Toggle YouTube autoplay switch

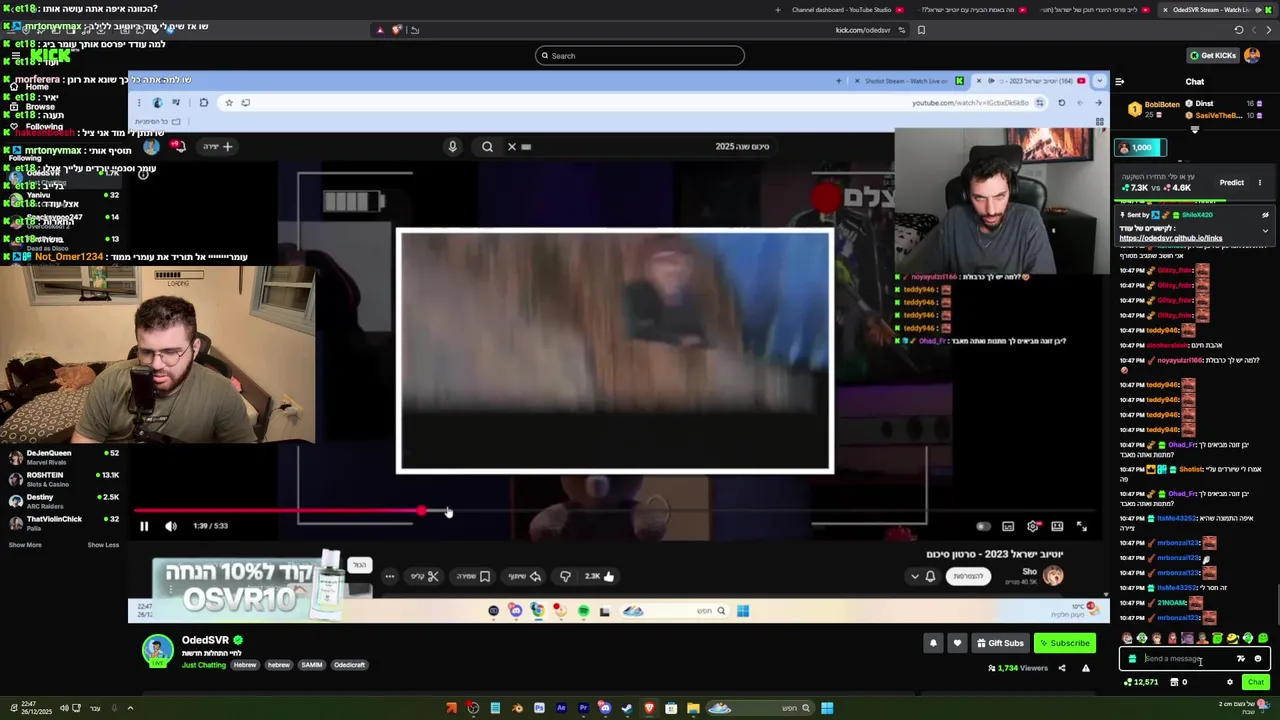click(983, 526)
